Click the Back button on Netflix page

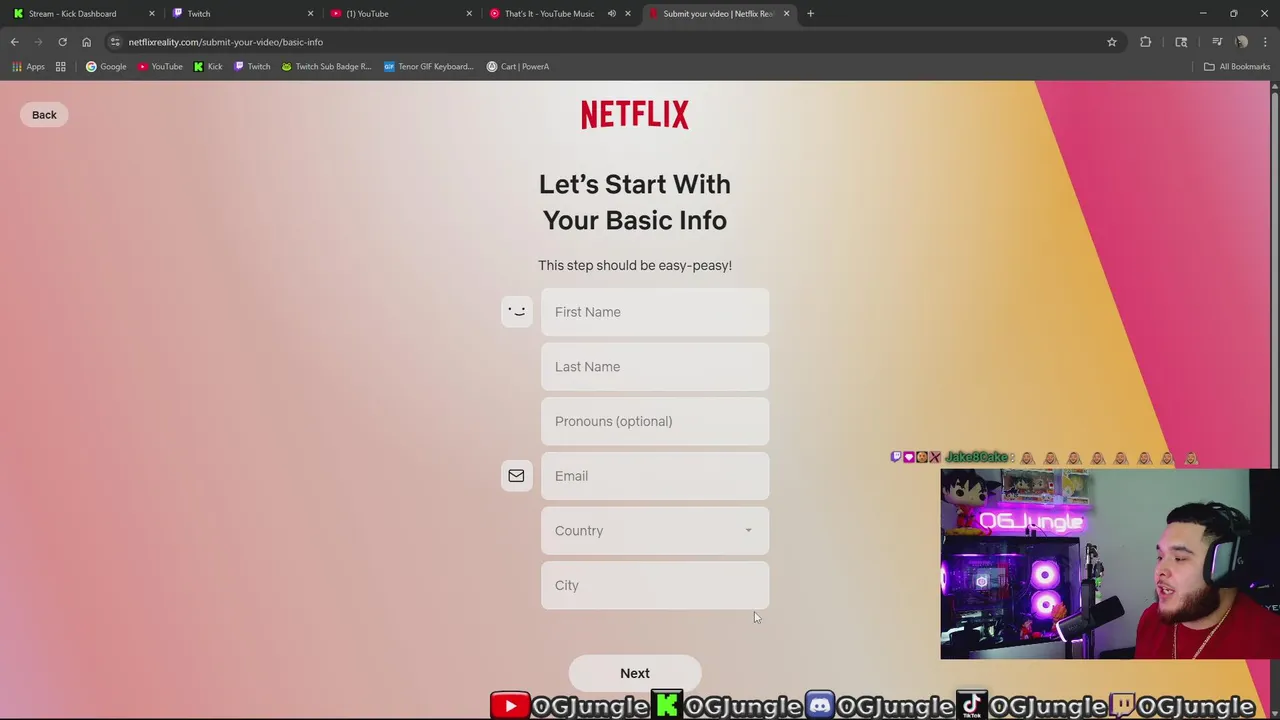(44, 114)
